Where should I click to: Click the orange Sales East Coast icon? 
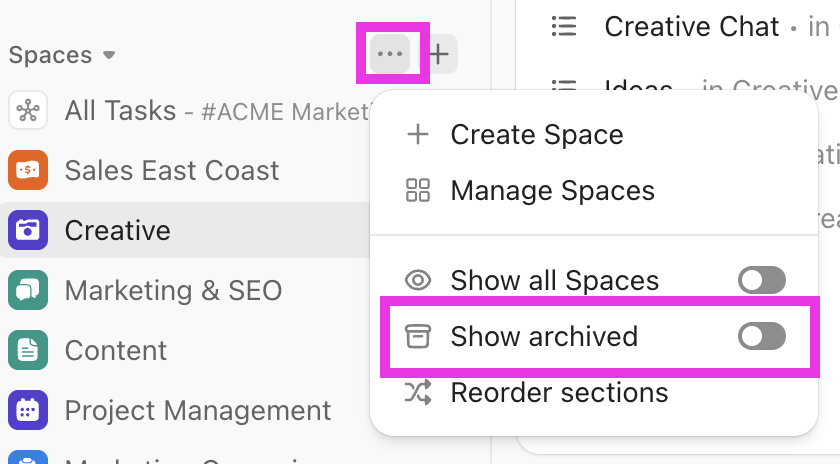click(28, 170)
